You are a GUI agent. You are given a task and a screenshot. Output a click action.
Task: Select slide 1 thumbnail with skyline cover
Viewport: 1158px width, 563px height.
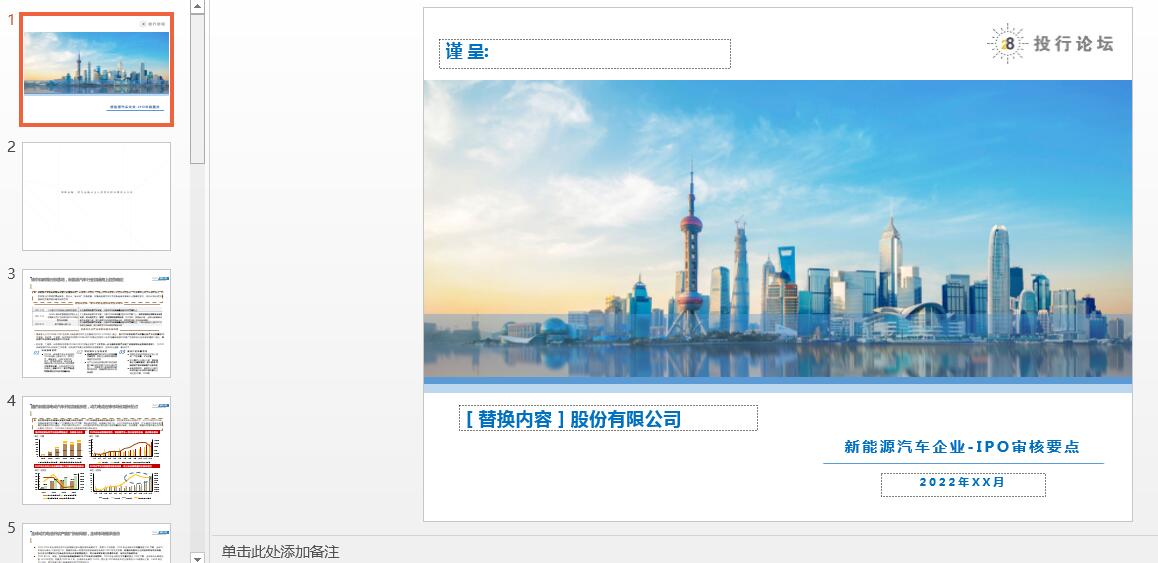click(96, 69)
